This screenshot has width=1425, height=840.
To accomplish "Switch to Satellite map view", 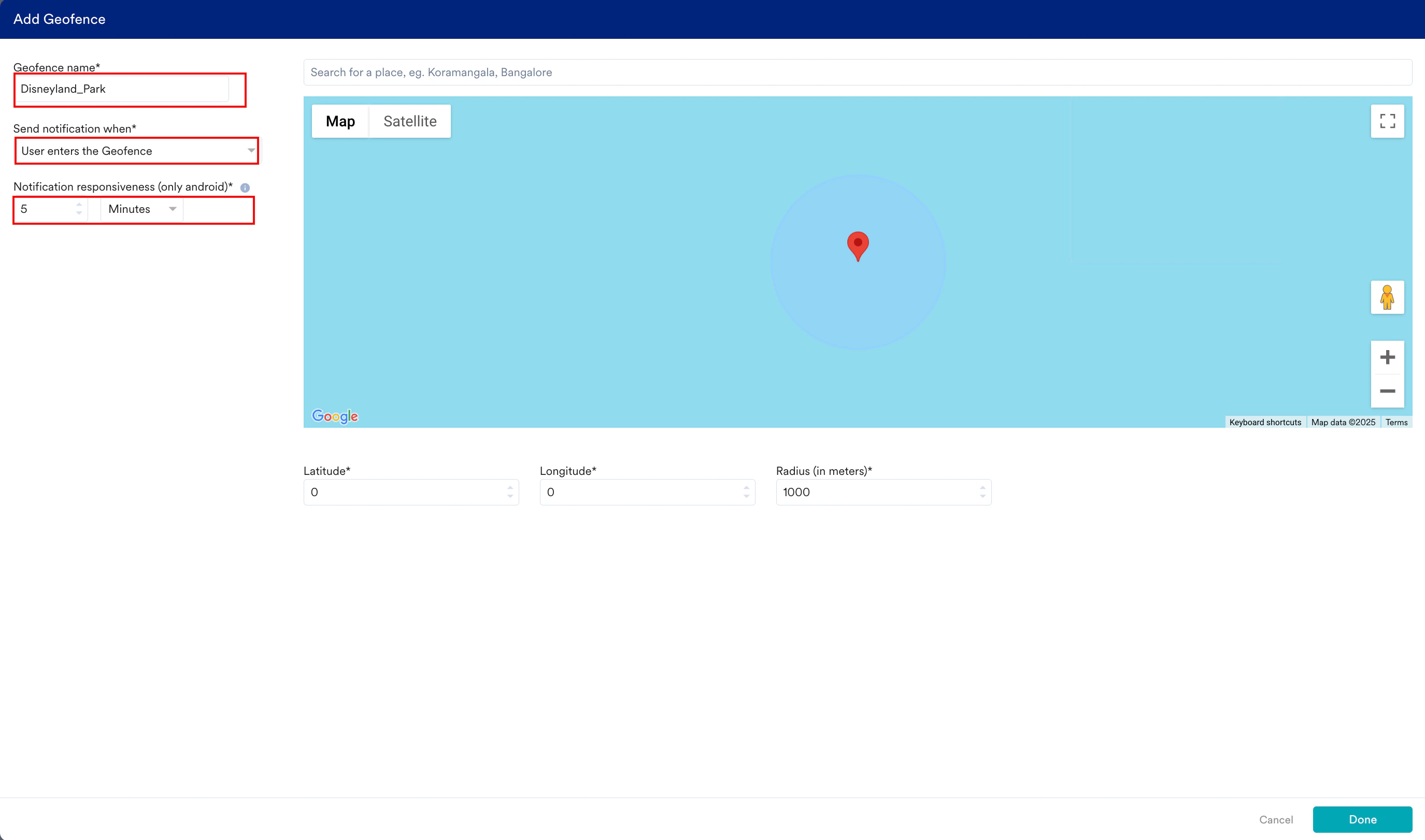I will [x=409, y=121].
